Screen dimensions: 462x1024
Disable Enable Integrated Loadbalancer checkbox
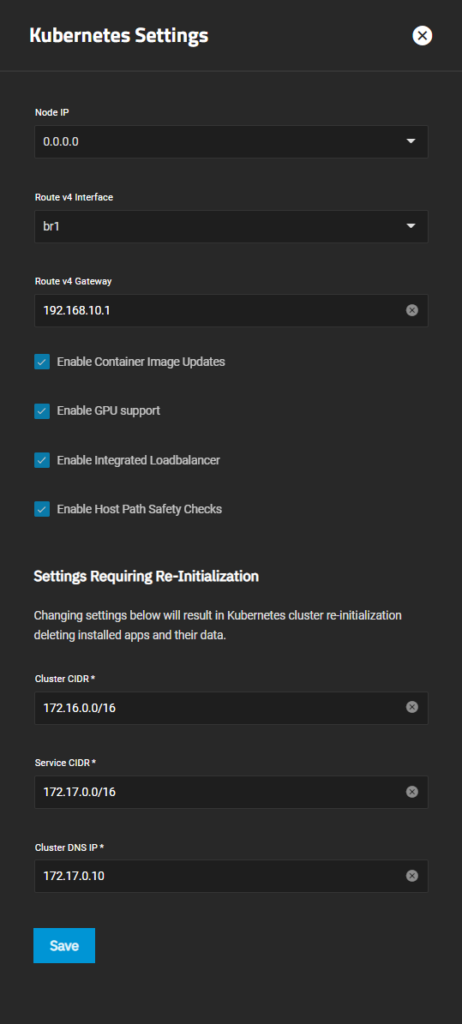pyautogui.click(x=42, y=460)
